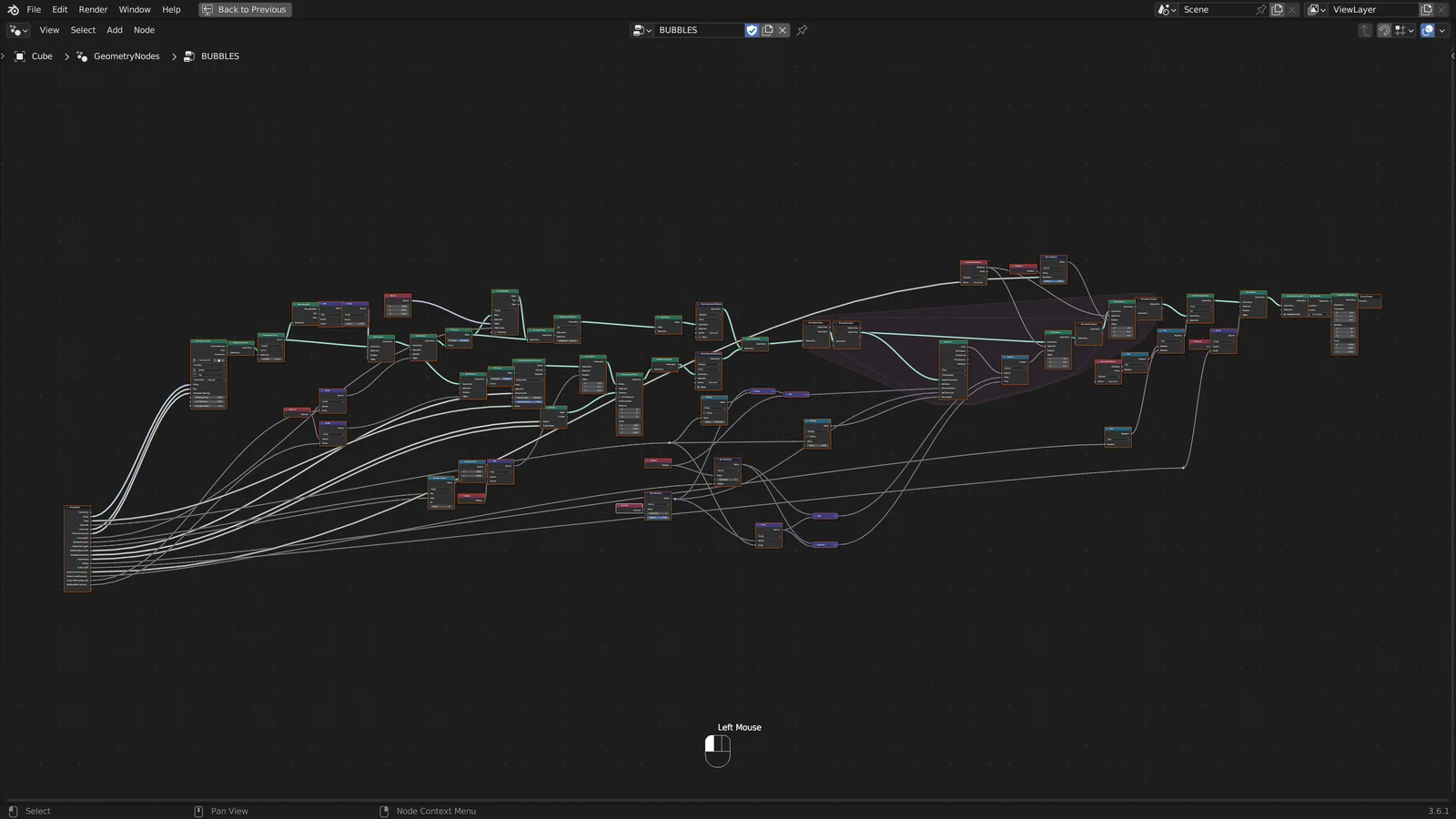
Task: Click the Blender logo icon
Action: 13,10
